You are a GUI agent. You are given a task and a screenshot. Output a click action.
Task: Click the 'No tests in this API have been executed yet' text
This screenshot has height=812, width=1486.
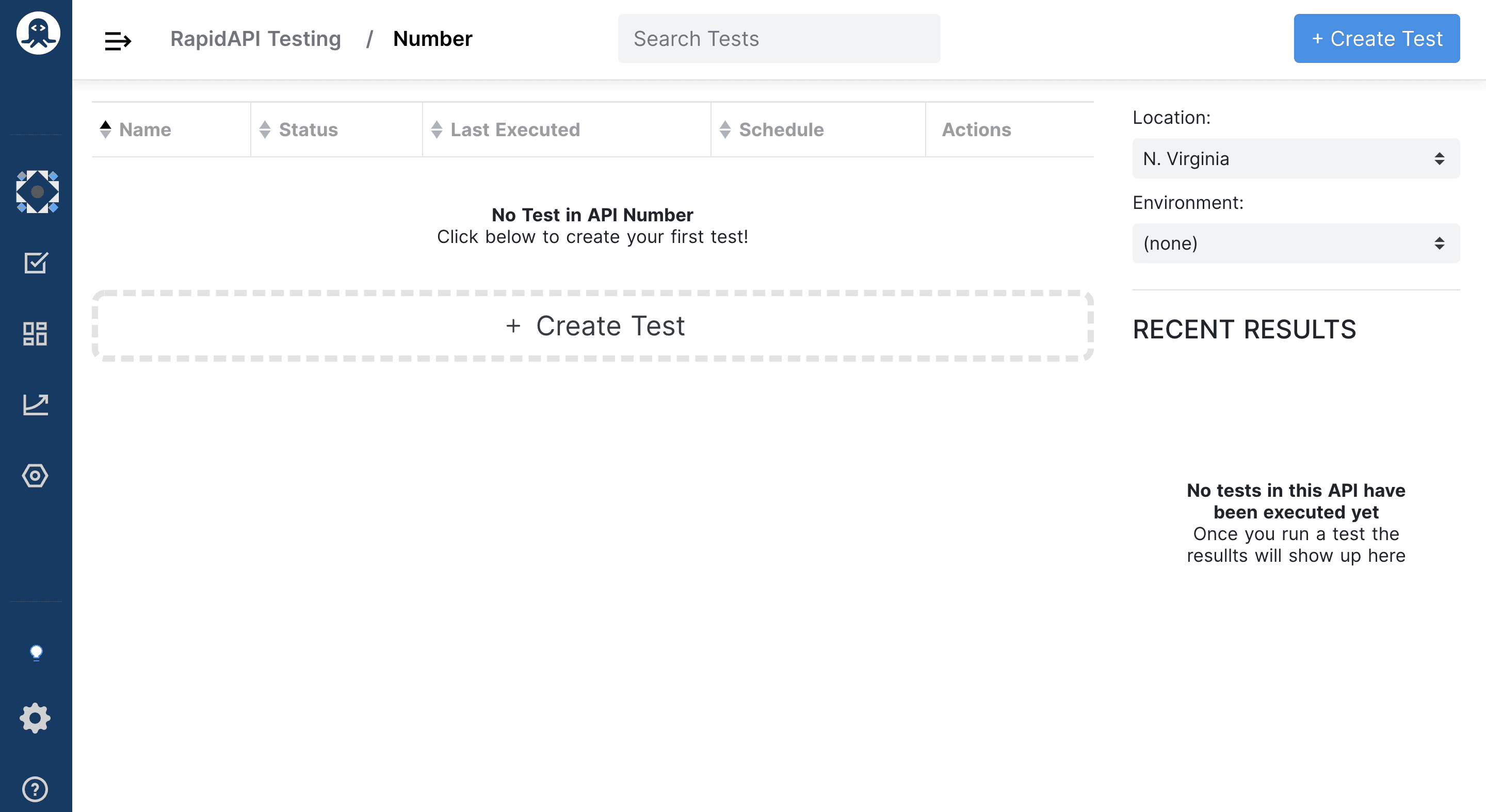(x=1296, y=501)
